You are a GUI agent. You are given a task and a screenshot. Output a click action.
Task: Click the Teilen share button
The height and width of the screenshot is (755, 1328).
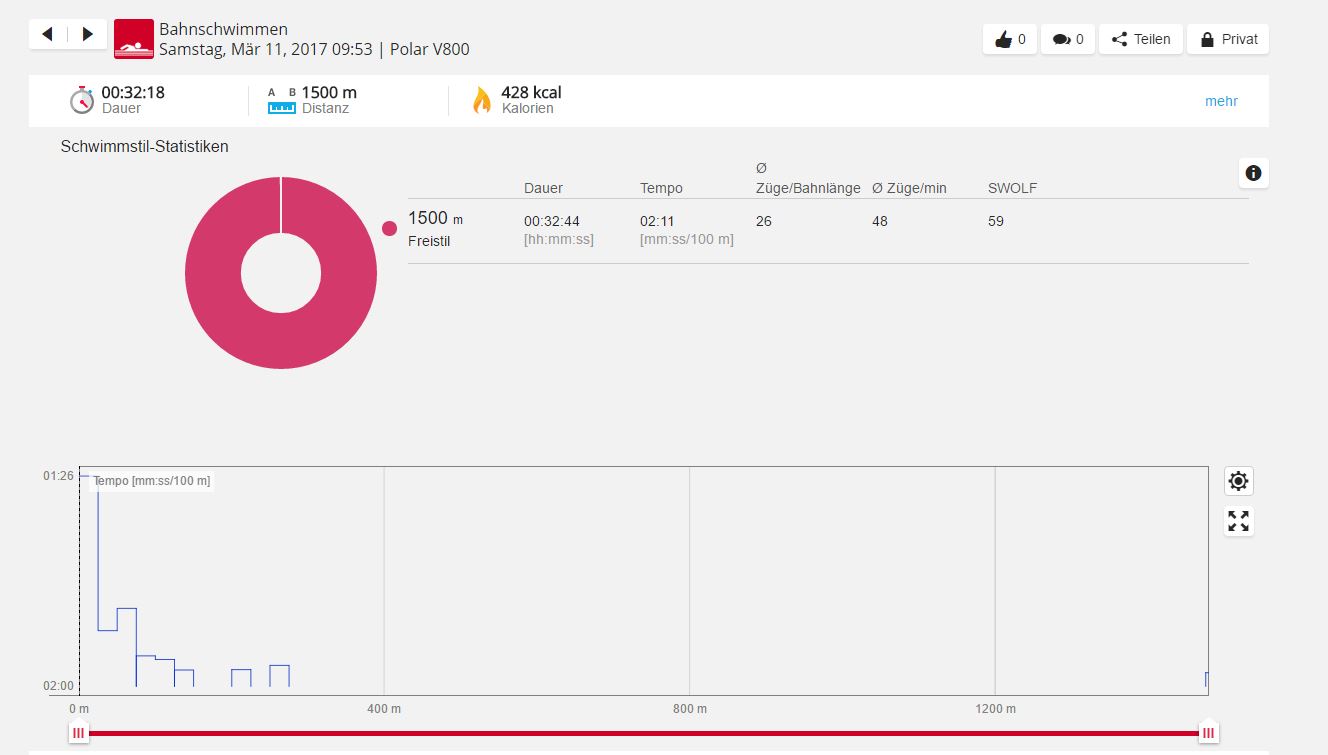tap(1140, 39)
